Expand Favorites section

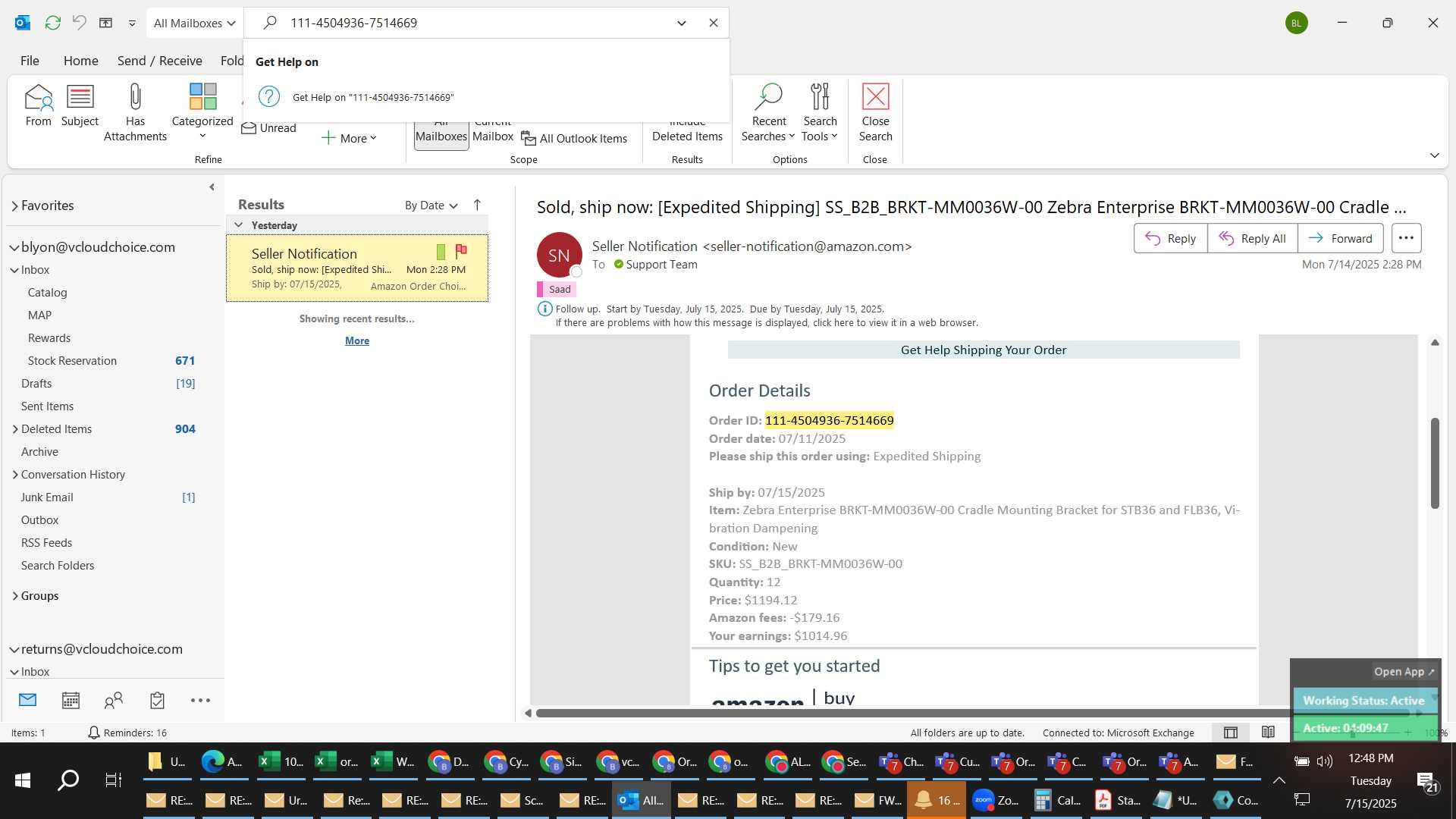point(14,206)
